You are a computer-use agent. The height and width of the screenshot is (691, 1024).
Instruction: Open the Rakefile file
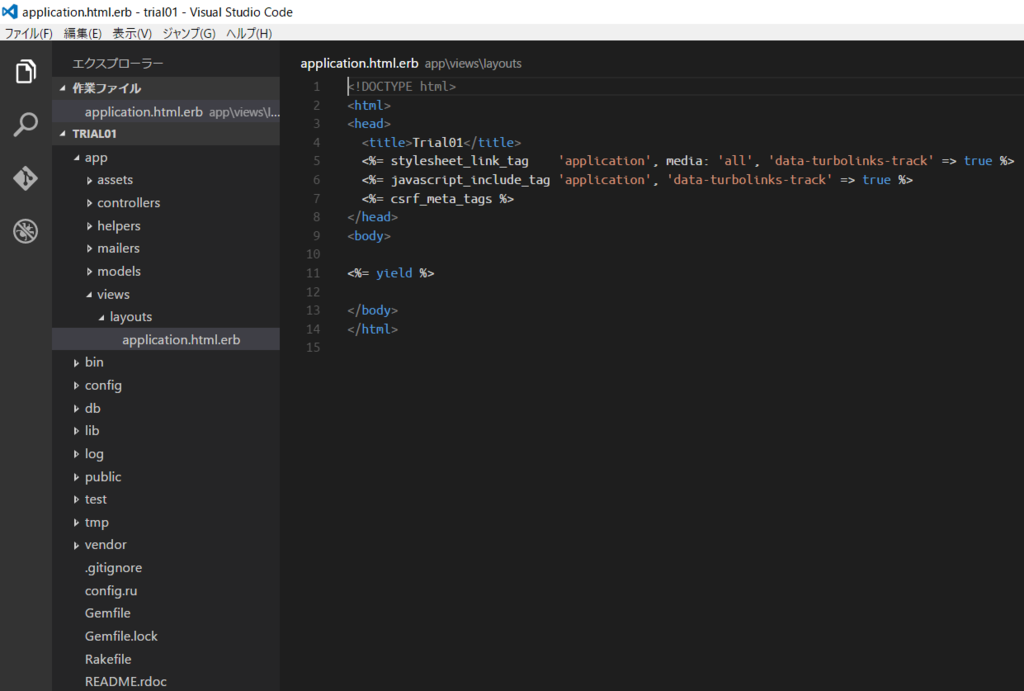(x=108, y=659)
